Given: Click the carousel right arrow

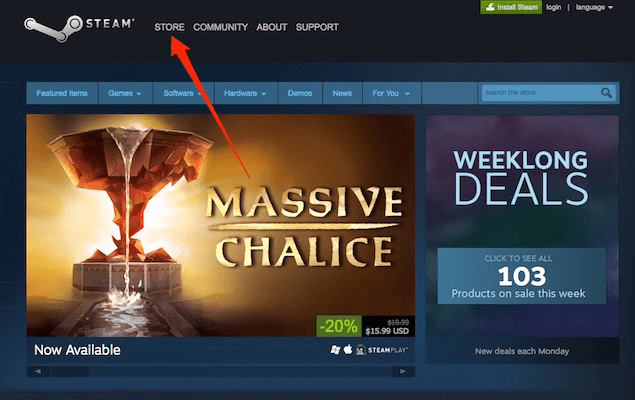Looking at the screenshot, I should point(403,371).
